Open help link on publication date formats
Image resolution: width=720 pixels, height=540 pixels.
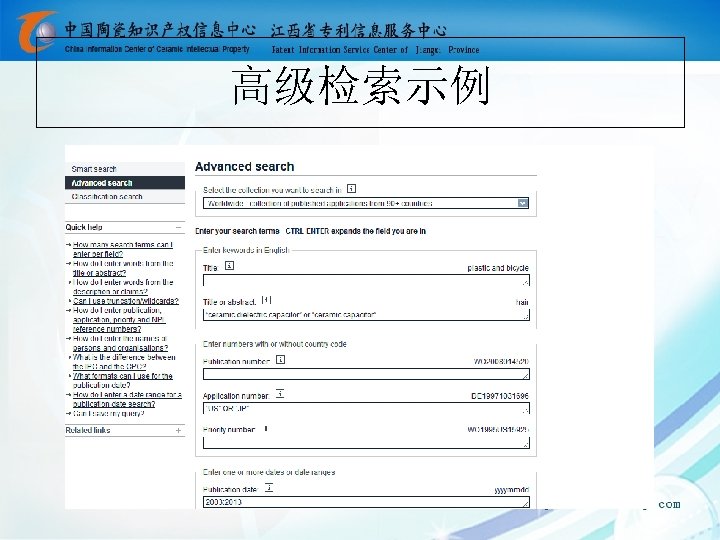click(x=122, y=381)
